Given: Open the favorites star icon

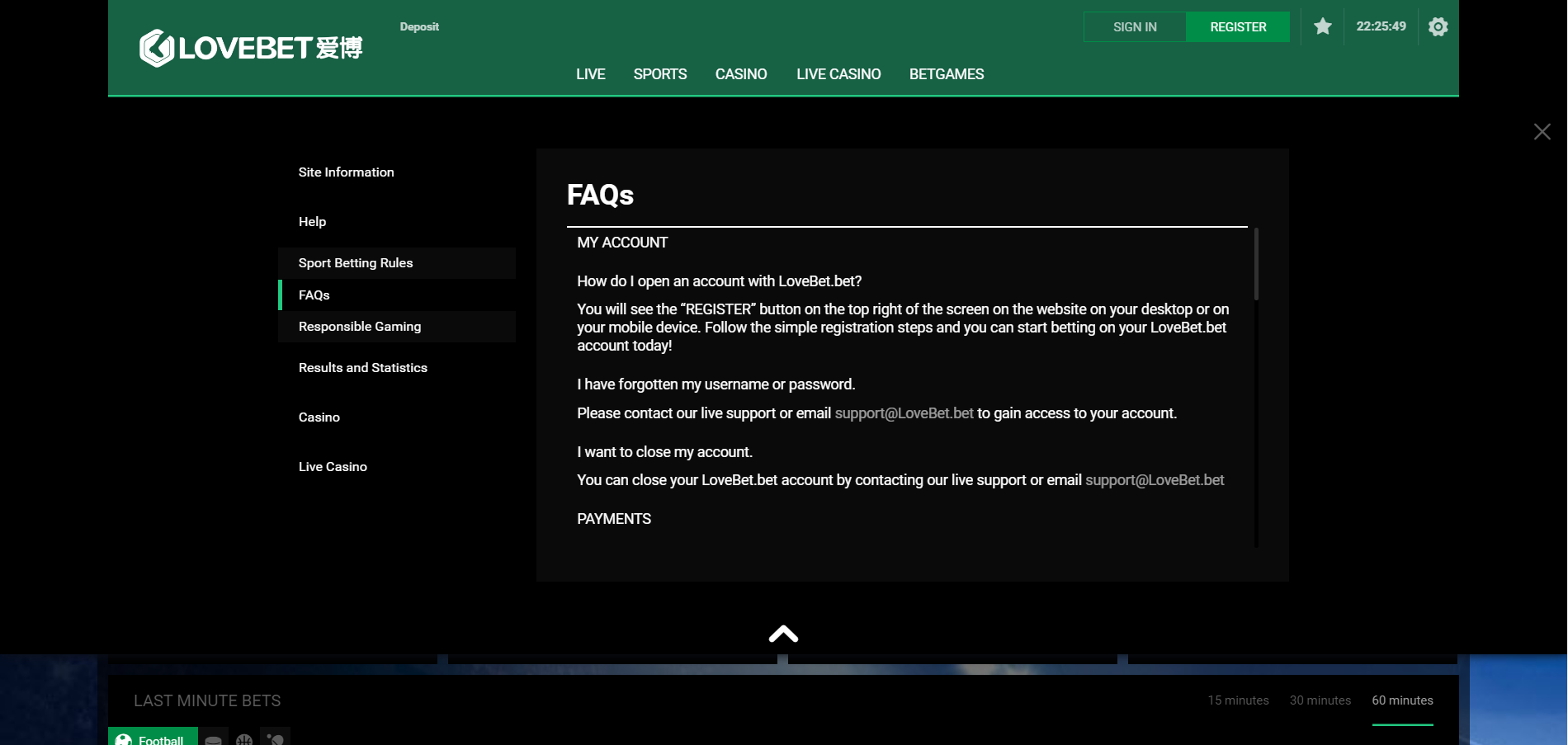Looking at the screenshot, I should [x=1323, y=26].
